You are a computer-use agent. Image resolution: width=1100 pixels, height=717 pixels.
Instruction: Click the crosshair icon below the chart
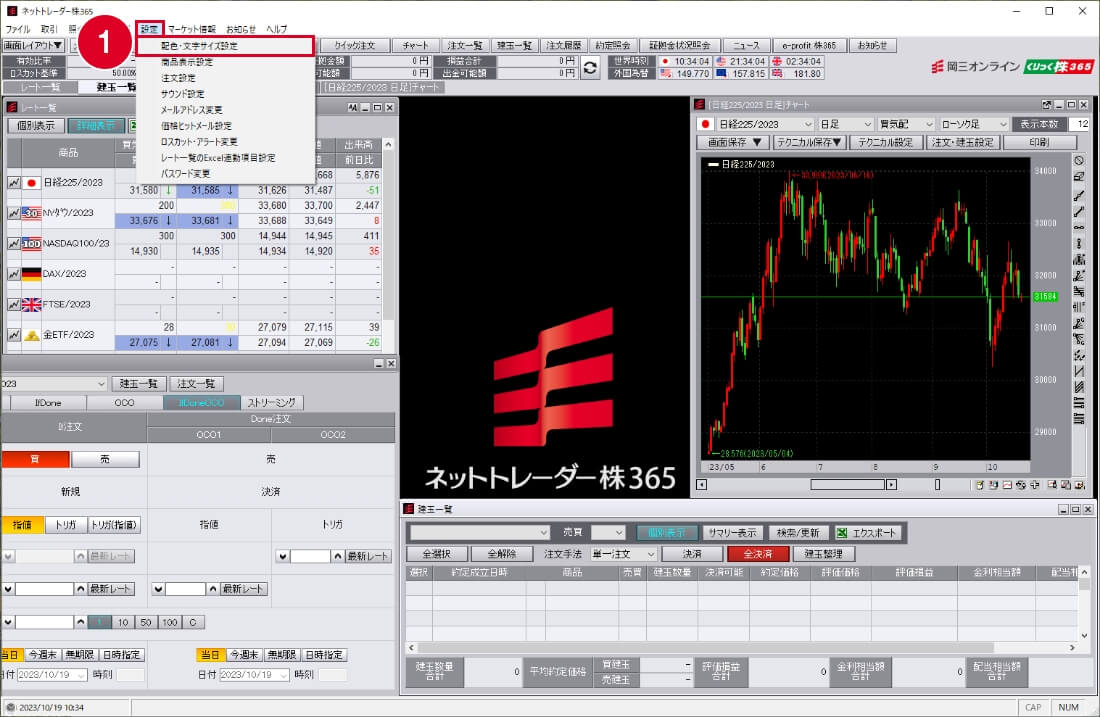tap(1035, 485)
